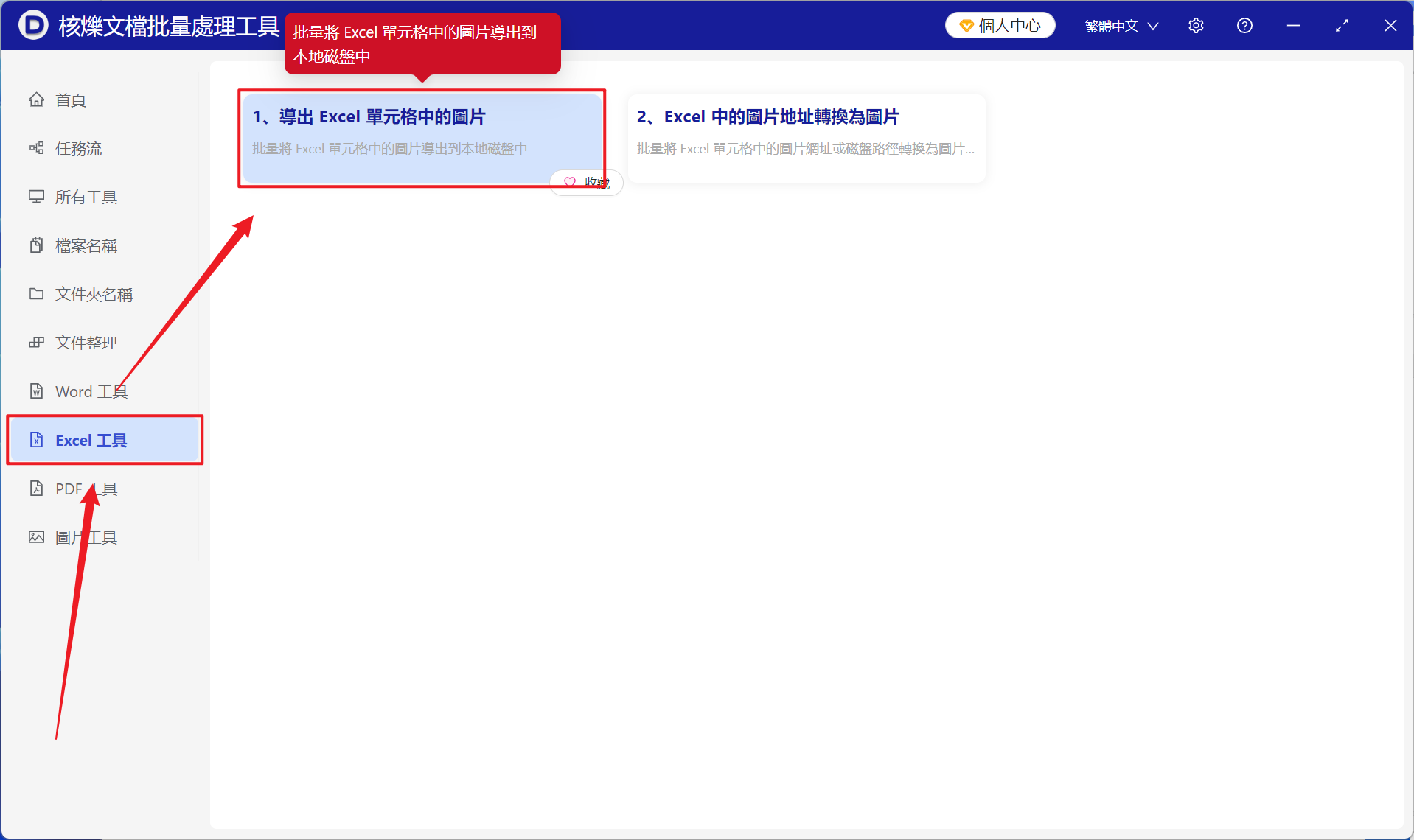
Task: Open PDF 工具 sidebar section
Action: point(104,489)
